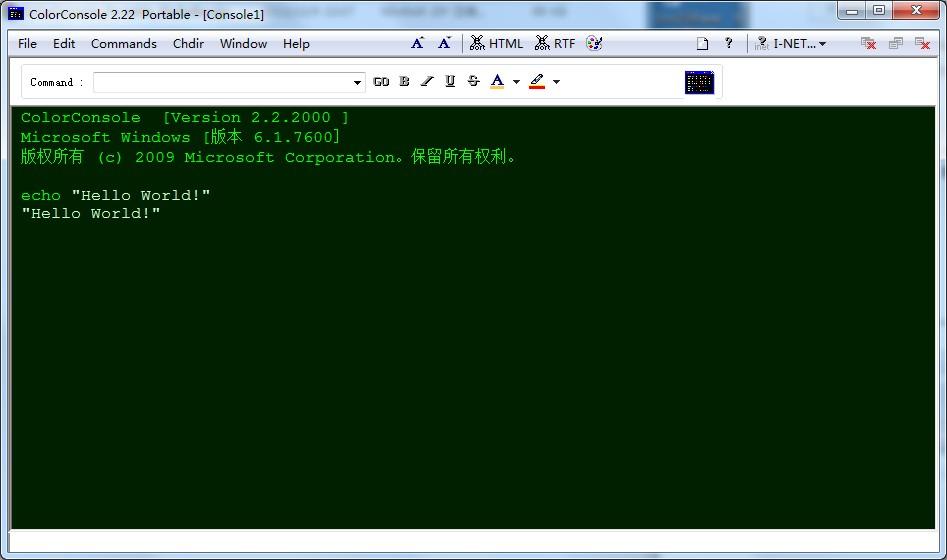
Task: Export console output to RTF
Action: click(x=555, y=43)
